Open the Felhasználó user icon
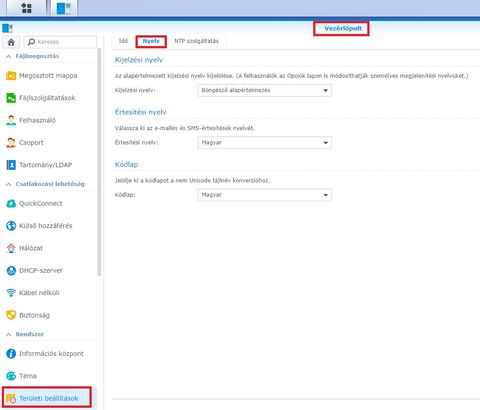This screenshot has width=480, height=410. pyautogui.click(x=11, y=120)
